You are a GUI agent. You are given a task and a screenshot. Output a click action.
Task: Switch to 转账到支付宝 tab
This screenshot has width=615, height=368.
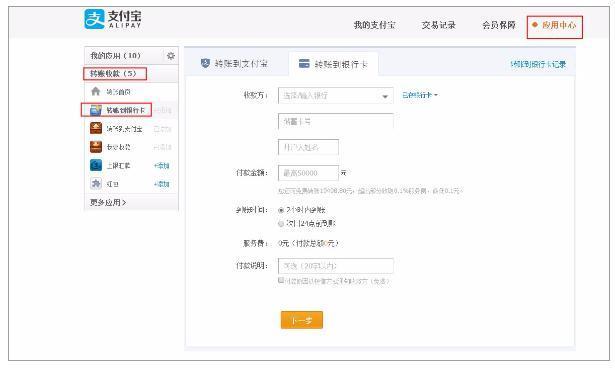tap(235, 63)
